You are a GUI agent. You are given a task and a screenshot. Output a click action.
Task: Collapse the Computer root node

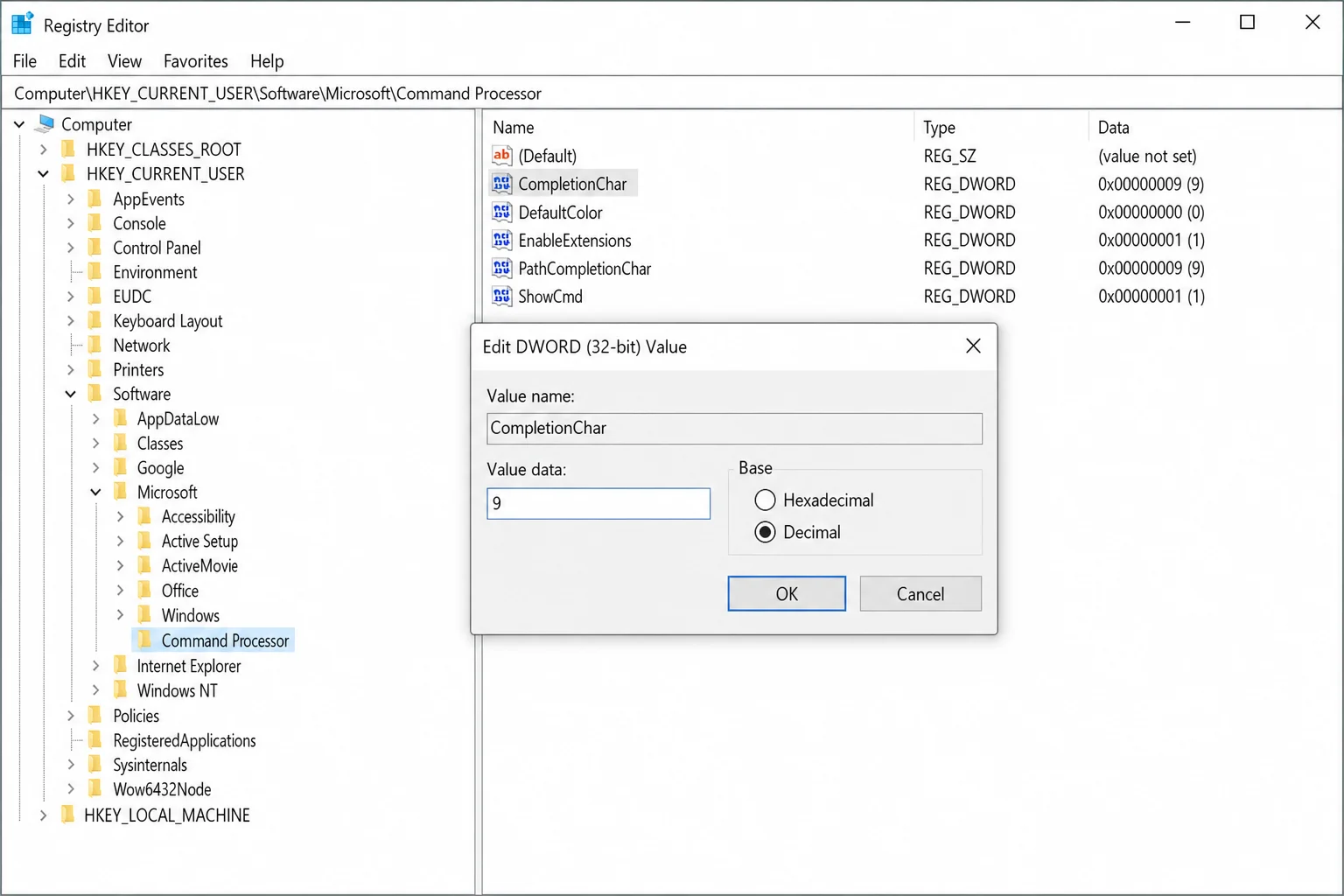[x=19, y=125]
